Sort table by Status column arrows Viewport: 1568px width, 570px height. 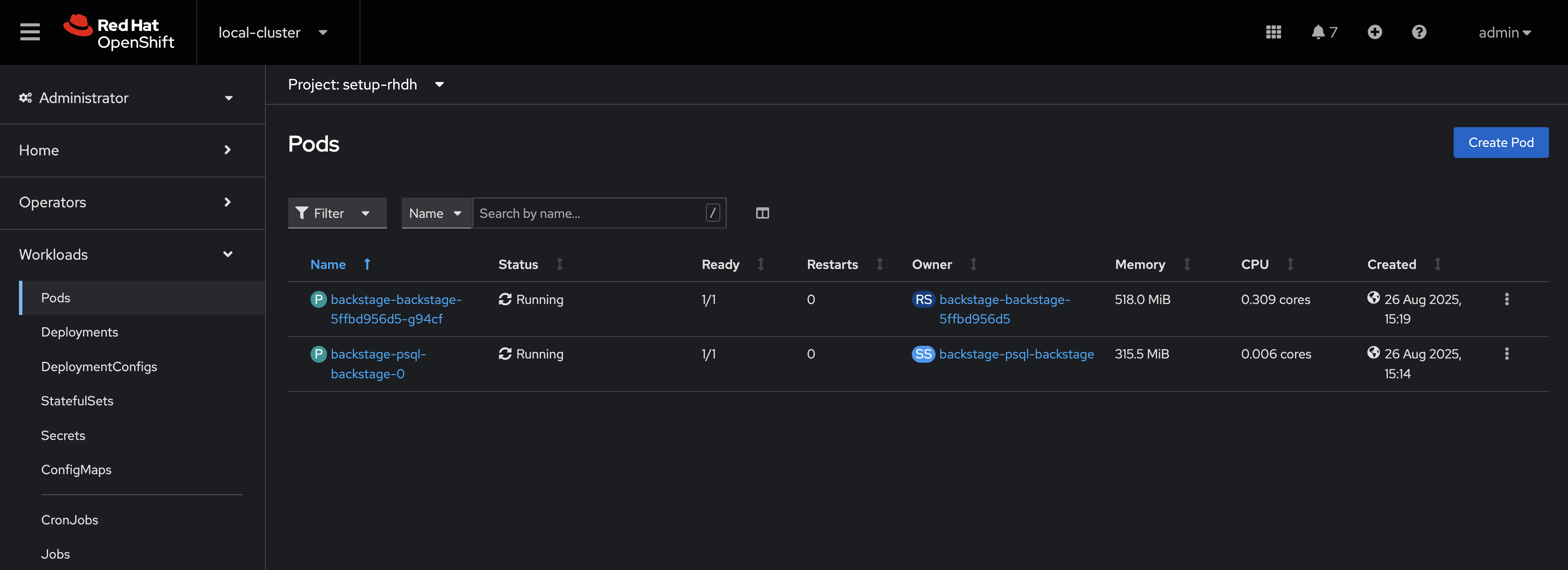click(x=560, y=264)
